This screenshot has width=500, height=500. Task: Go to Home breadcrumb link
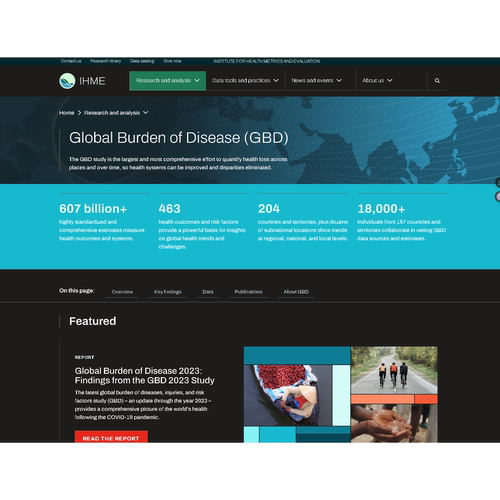pos(66,113)
